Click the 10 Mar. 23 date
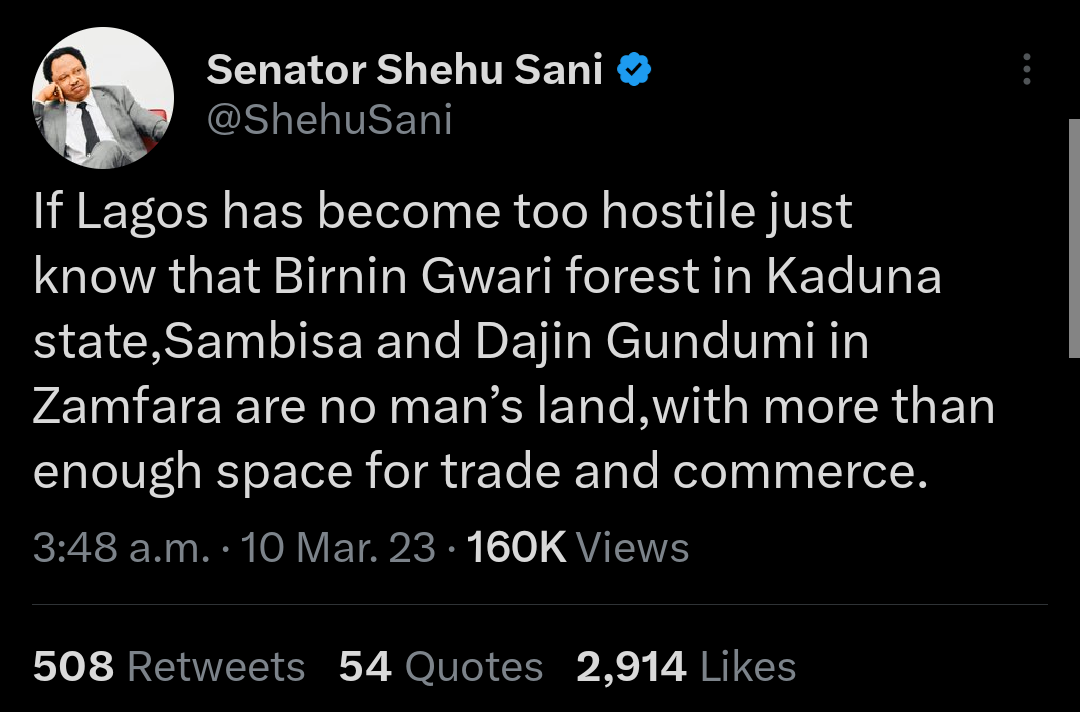 [x=339, y=548]
